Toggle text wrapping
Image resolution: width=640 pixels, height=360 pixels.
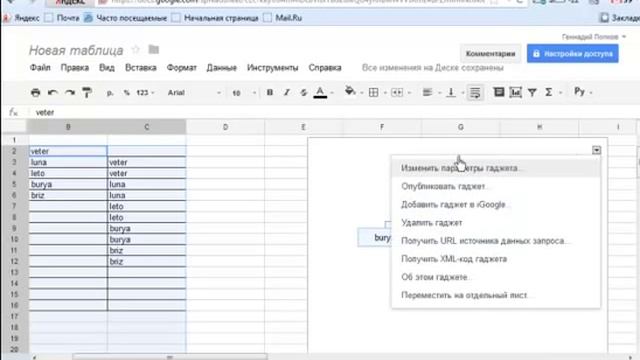click(475, 93)
